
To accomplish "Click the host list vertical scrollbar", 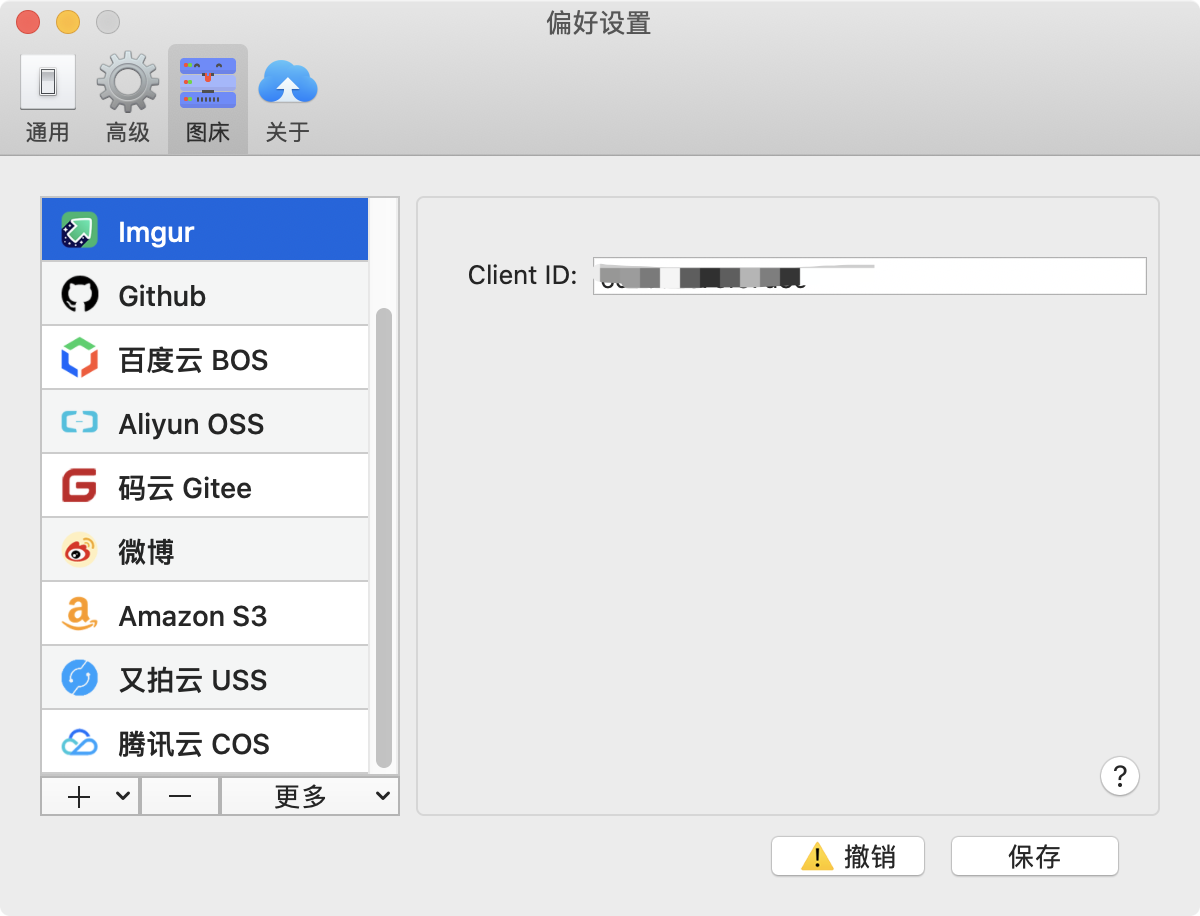I will (383, 538).
